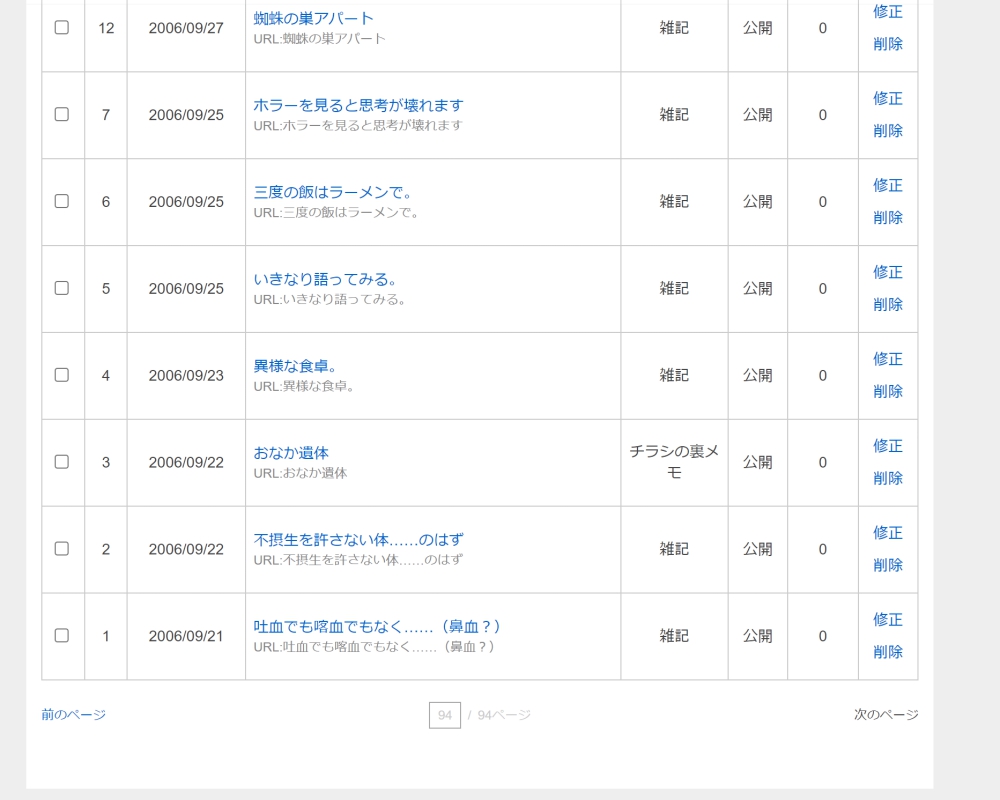The image size is (1000, 800).
Task: Click the category チラシの裏メモ
Action: pyautogui.click(x=674, y=462)
